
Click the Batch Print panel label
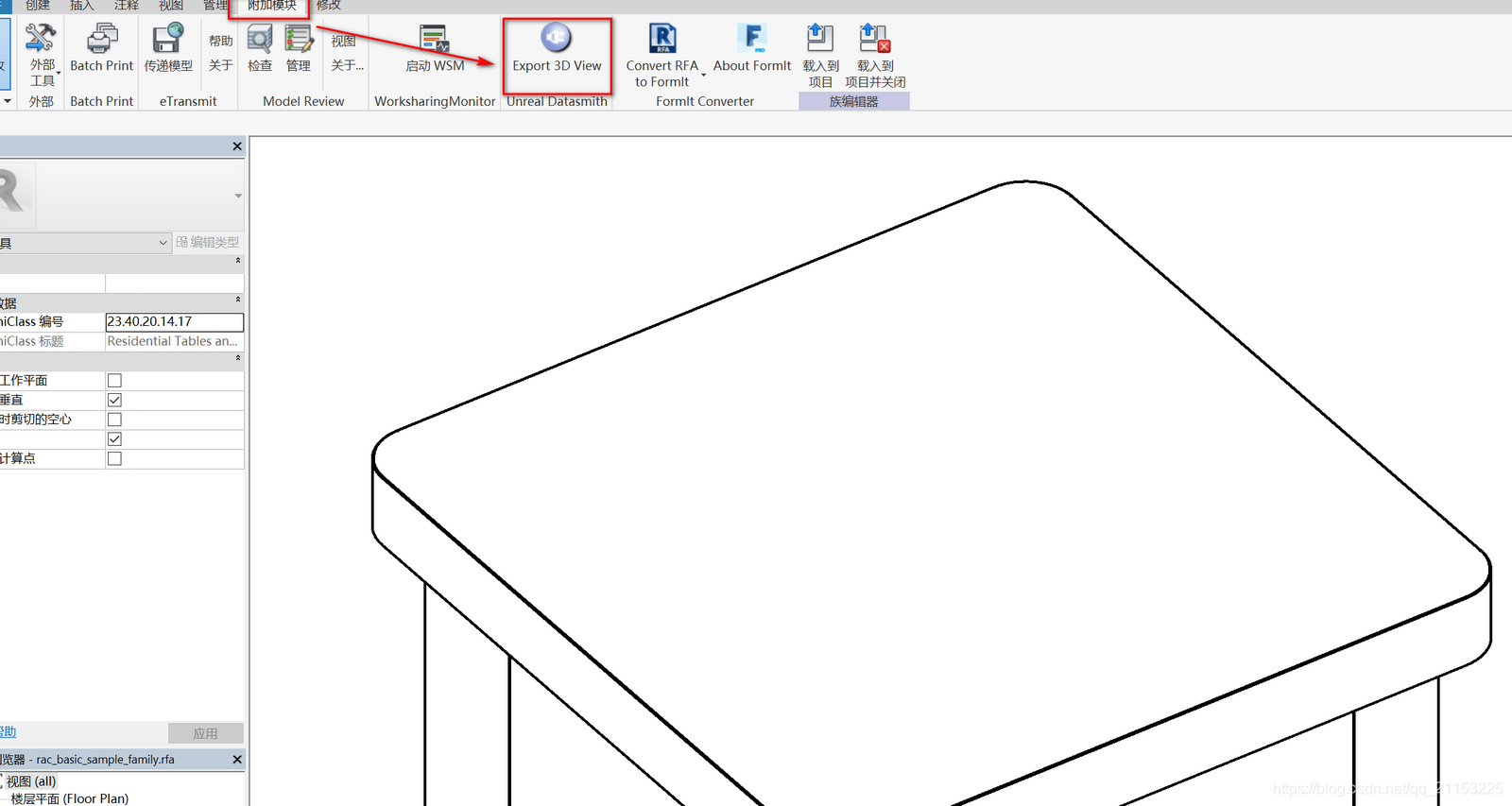(x=101, y=101)
